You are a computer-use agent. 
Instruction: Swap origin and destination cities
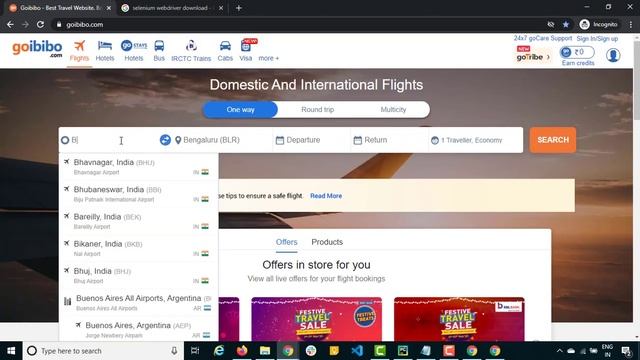coord(165,140)
